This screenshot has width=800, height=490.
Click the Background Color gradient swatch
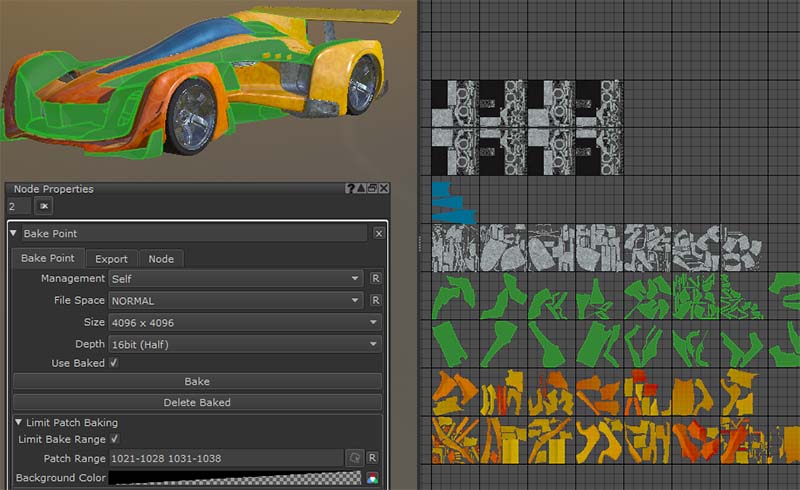pos(233,478)
